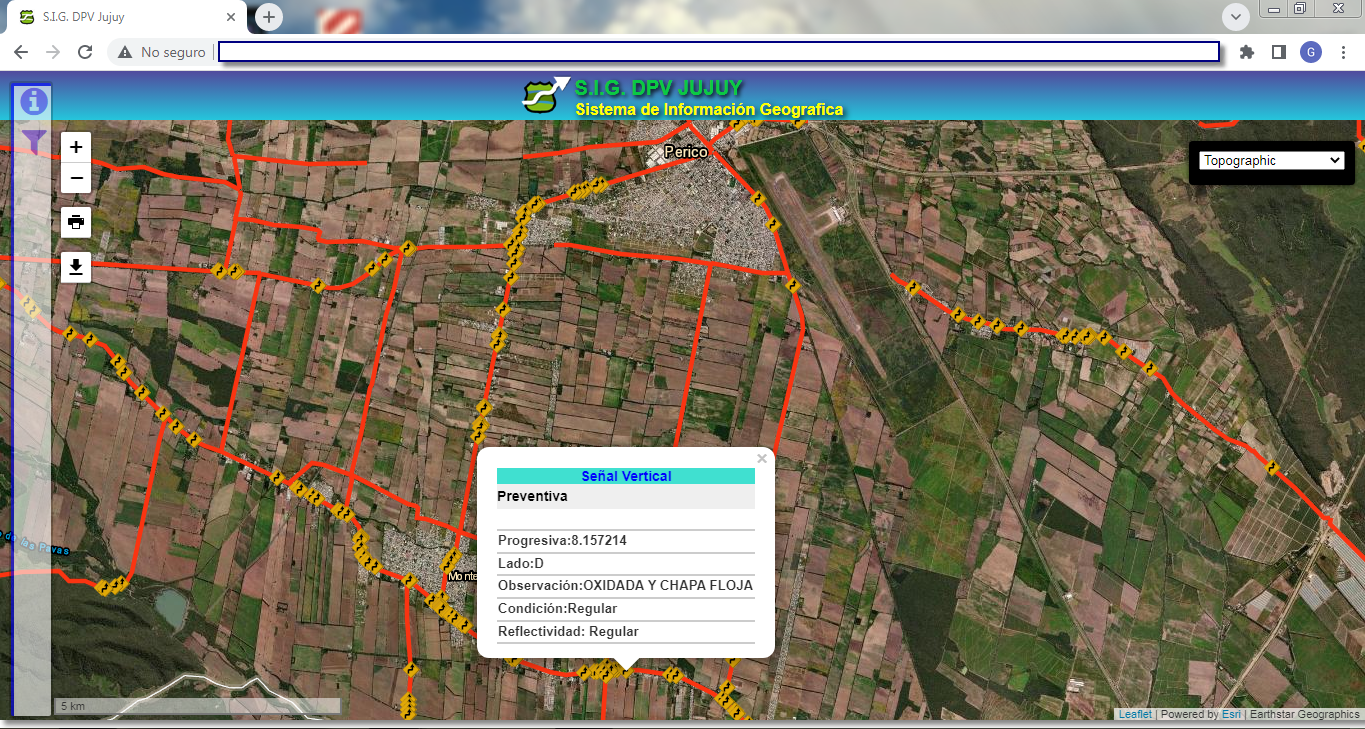The image size is (1365, 729).
Task: Toggle Chrome side panel
Action: [1278, 52]
